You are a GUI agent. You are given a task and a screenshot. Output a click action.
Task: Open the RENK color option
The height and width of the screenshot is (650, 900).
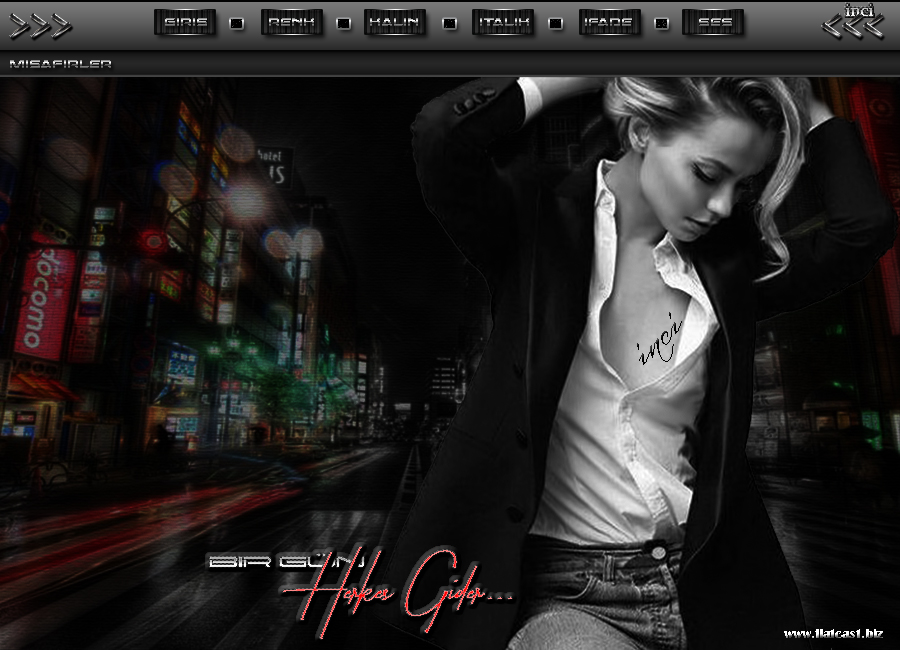(x=291, y=22)
